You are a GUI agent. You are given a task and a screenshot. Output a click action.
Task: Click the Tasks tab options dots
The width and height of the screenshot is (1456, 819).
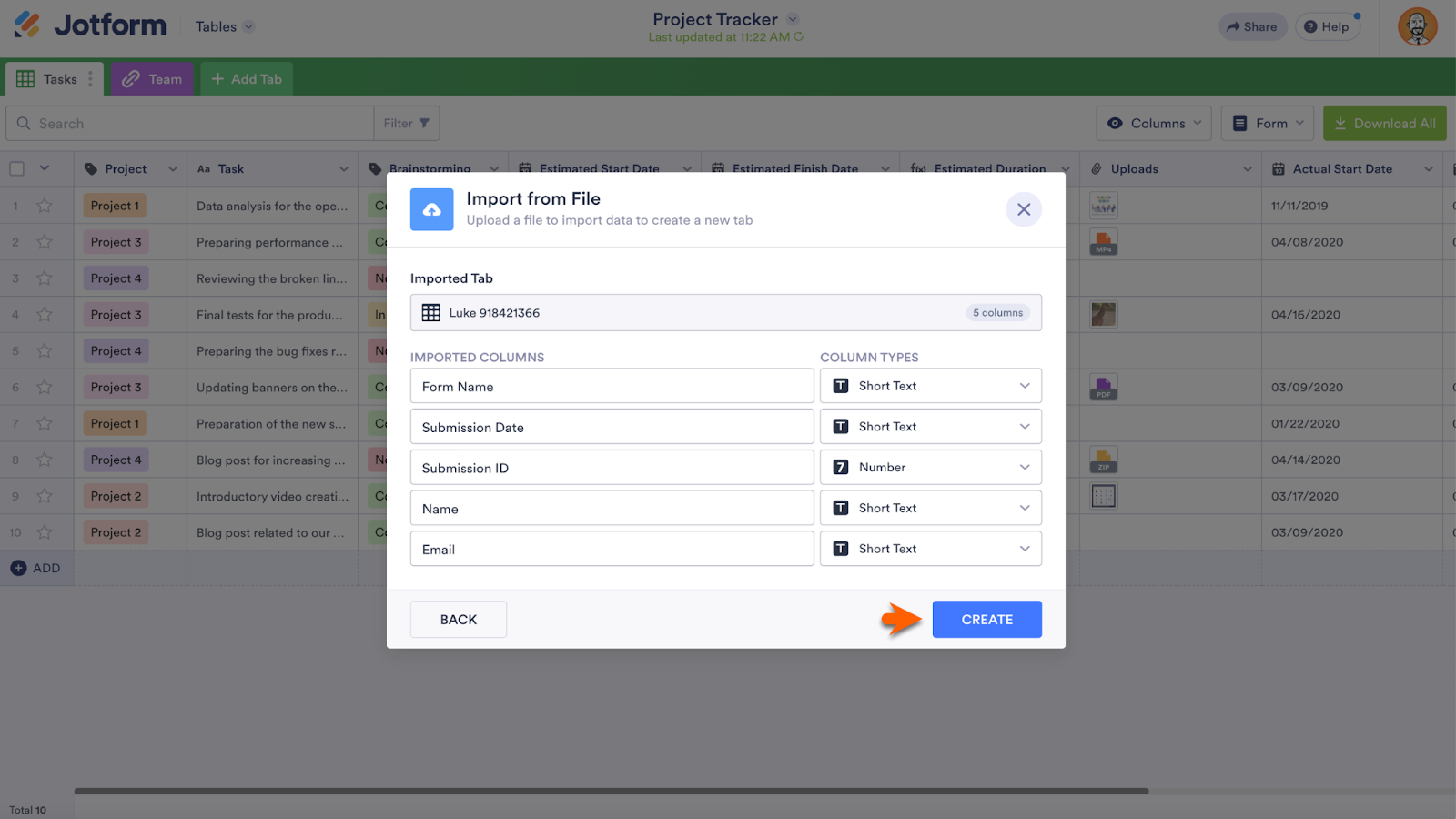pyautogui.click(x=90, y=79)
